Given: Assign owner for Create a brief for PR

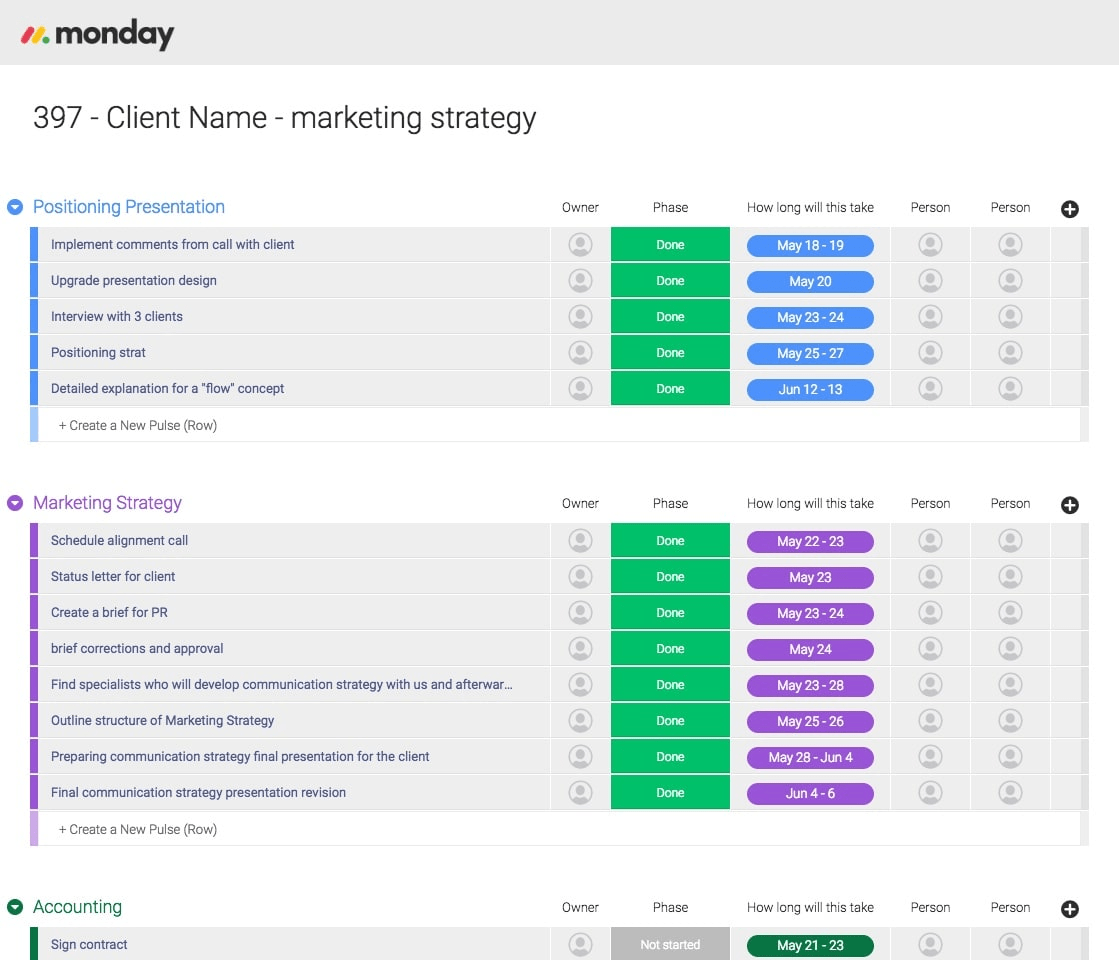Looking at the screenshot, I should [580, 613].
